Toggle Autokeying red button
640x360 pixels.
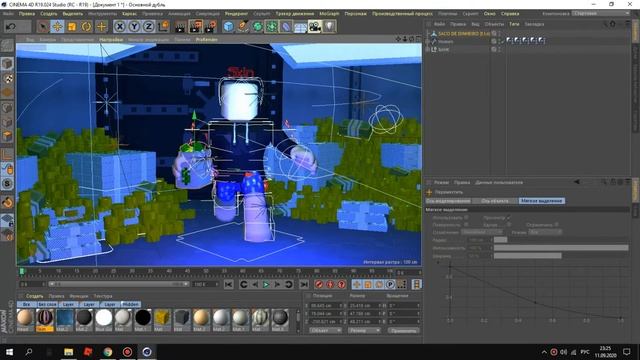(330, 284)
